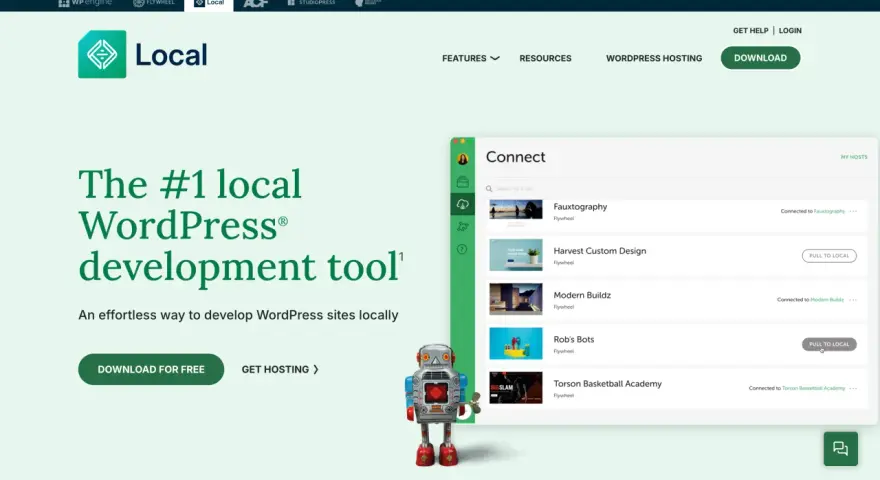Screen dimensions: 880x480
Task: Click the Rob's Bots site name
Action: click(x=574, y=340)
